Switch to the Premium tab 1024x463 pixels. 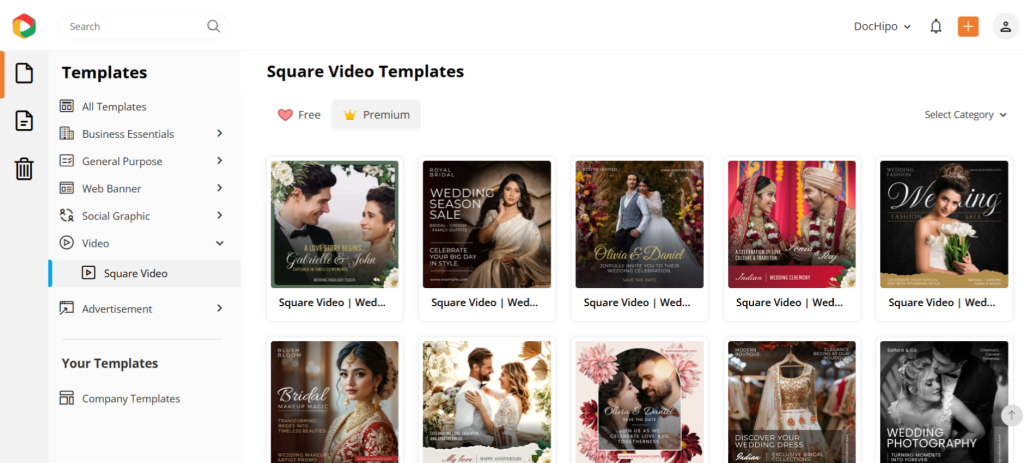376,115
